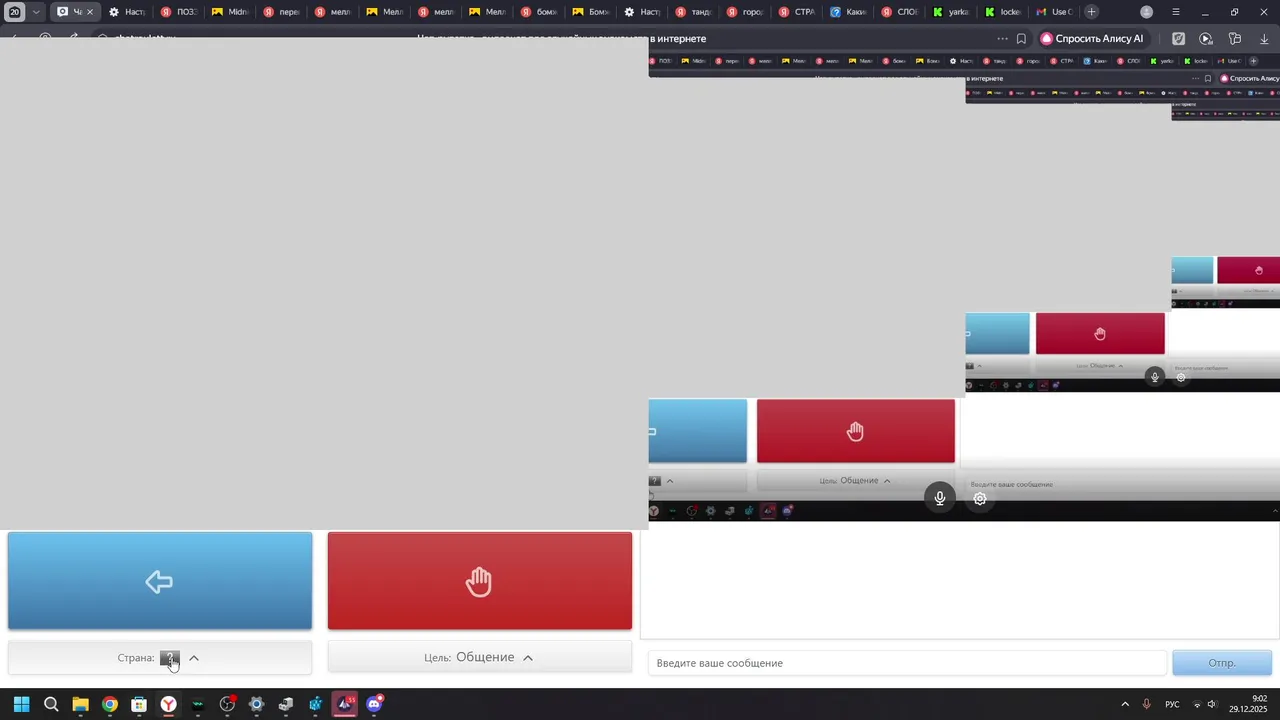This screenshot has width=1280, height=720.
Task: Click the blue next-partner arrow button
Action: pyautogui.click(x=160, y=581)
